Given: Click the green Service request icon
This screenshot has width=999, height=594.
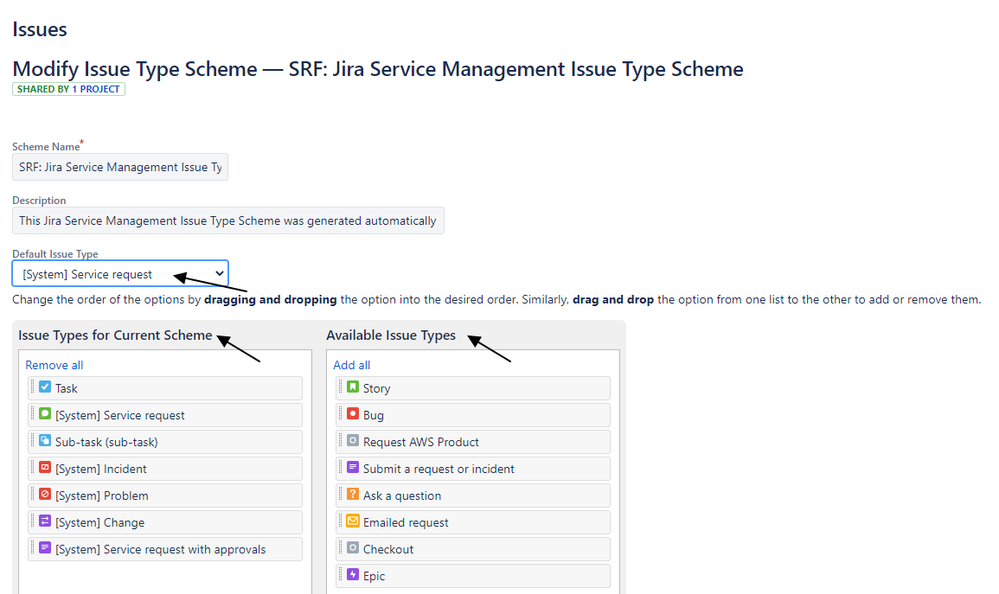Looking at the screenshot, I should 45,414.
